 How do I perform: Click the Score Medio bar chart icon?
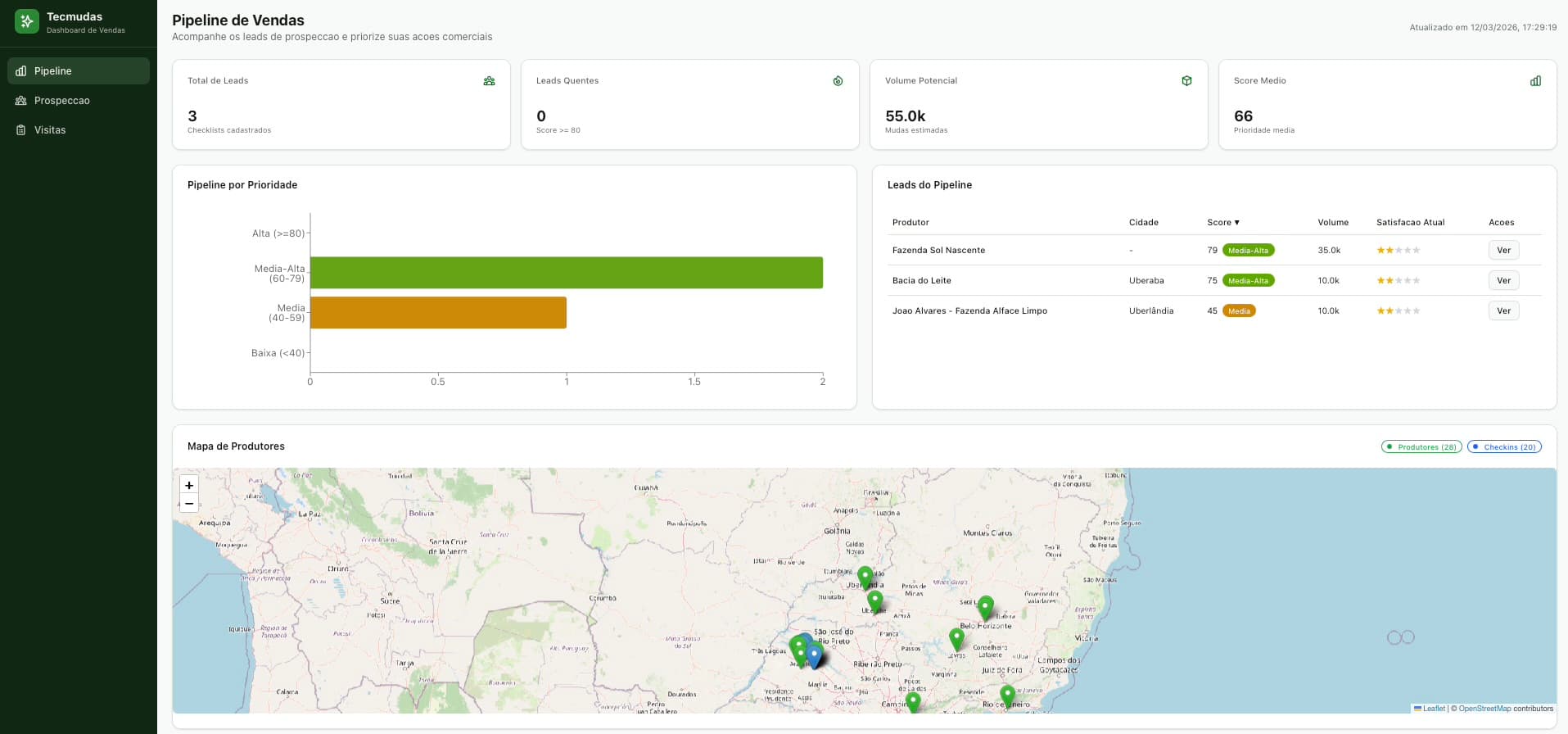pos(1535,81)
